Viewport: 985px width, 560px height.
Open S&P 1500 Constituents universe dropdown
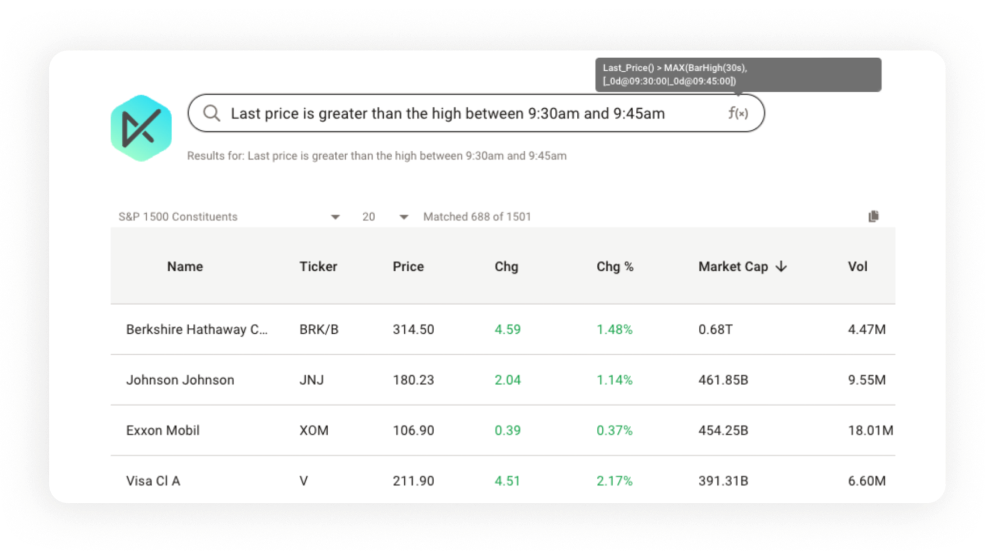[x=335, y=217]
